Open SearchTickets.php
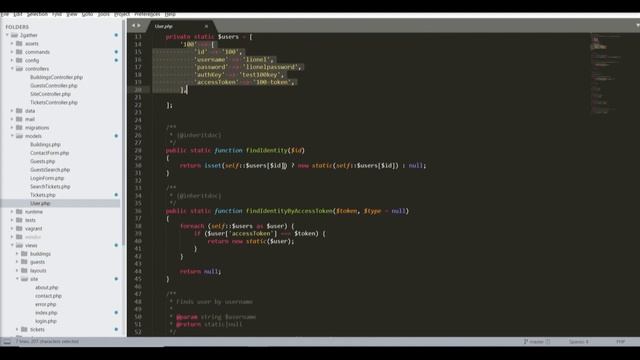Screen dimensions: 640x360 pyautogui.click(x=50, y=187)
